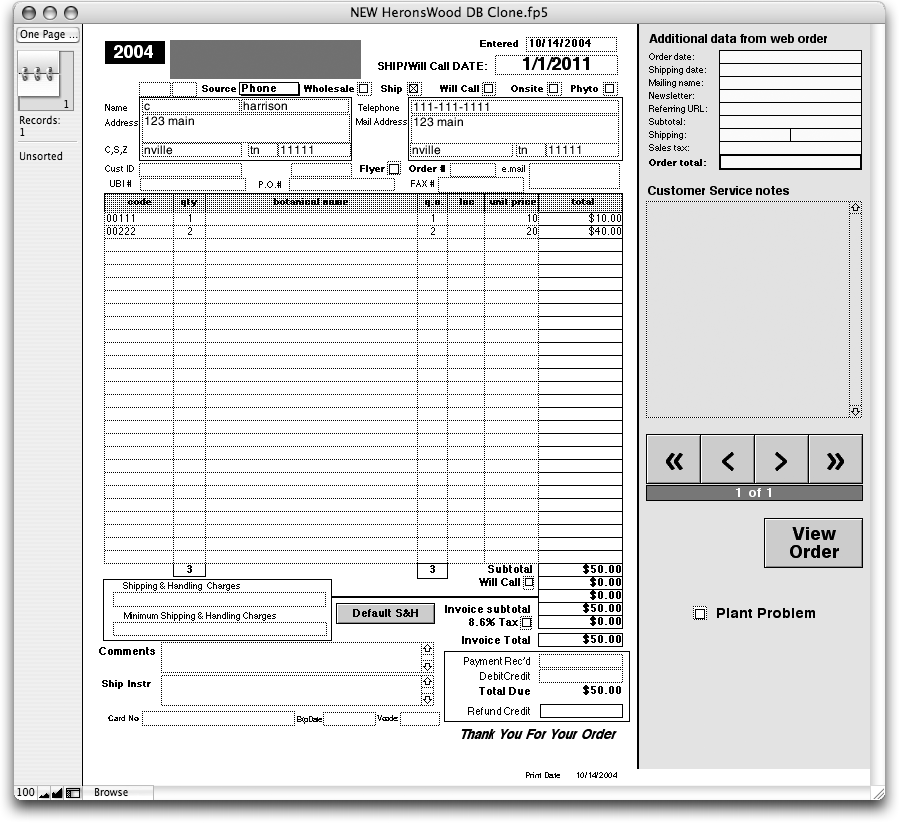This screenshot has width=899, height=823.
Task: Click the 100 zoom percentage box
Action: tap(25, 793)
